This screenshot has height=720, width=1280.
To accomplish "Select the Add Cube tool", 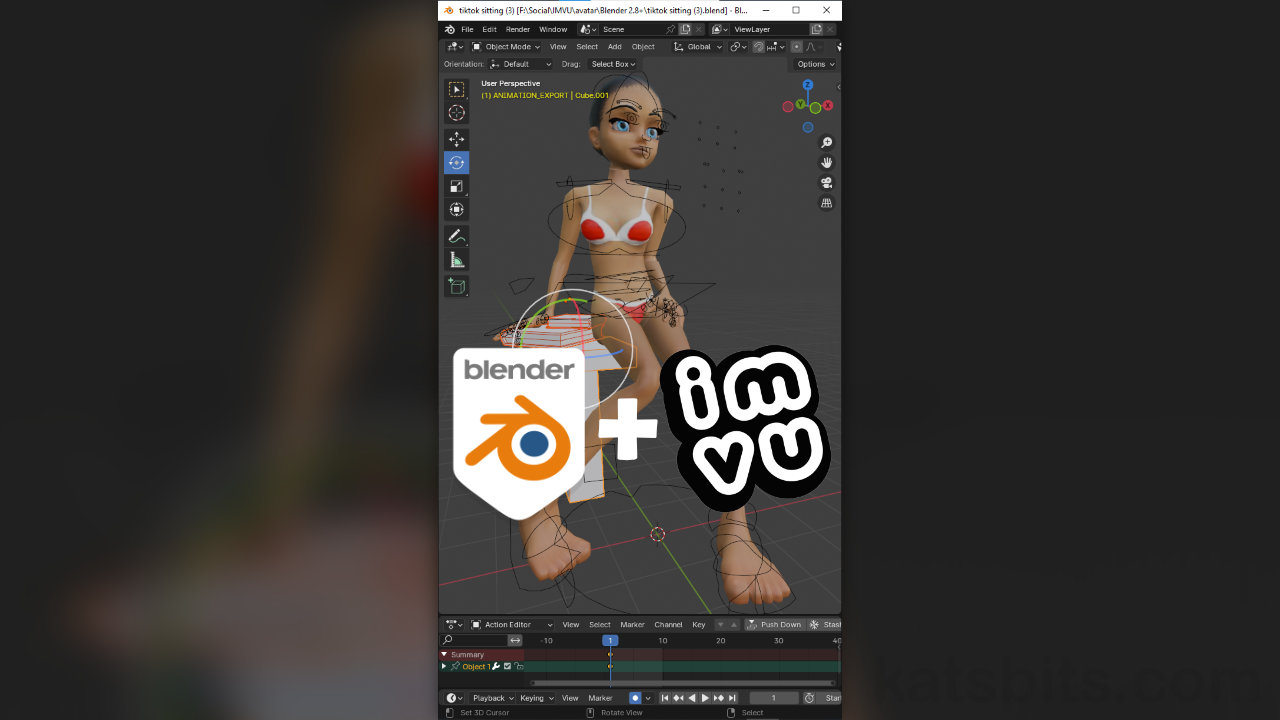I will [456, 286].
